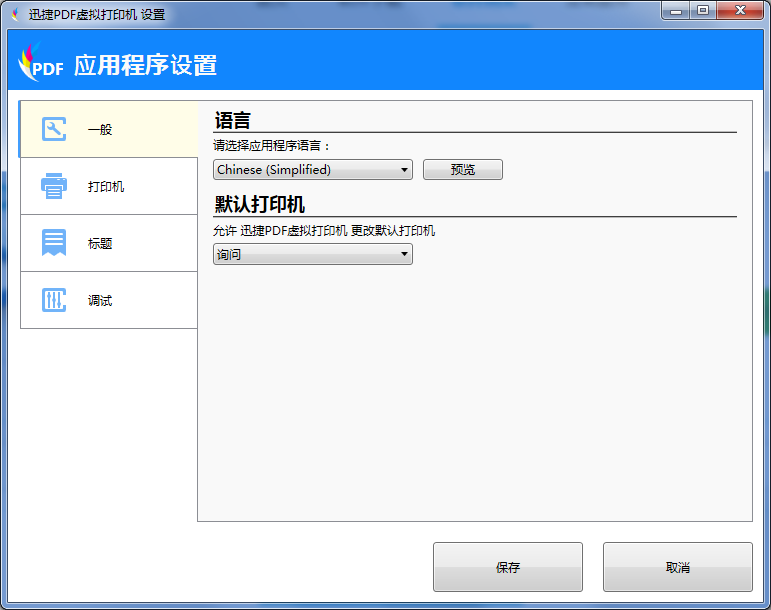
Task: Click the 允许 迅捷PDF虚拟打印机 更改默认打印机 label
Action: click(324, 231)
